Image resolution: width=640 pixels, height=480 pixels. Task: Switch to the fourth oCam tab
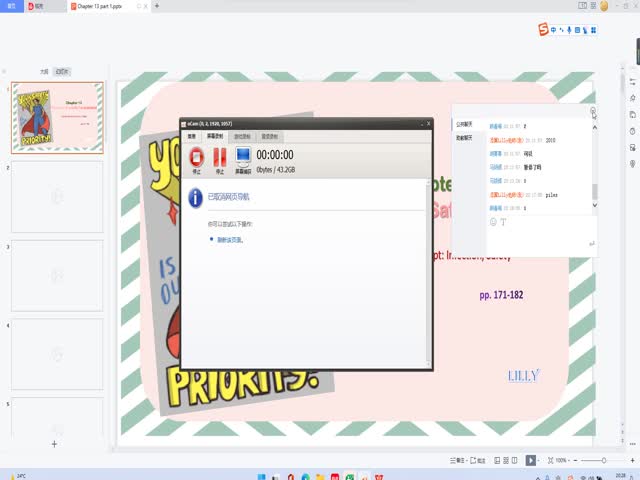269,137
